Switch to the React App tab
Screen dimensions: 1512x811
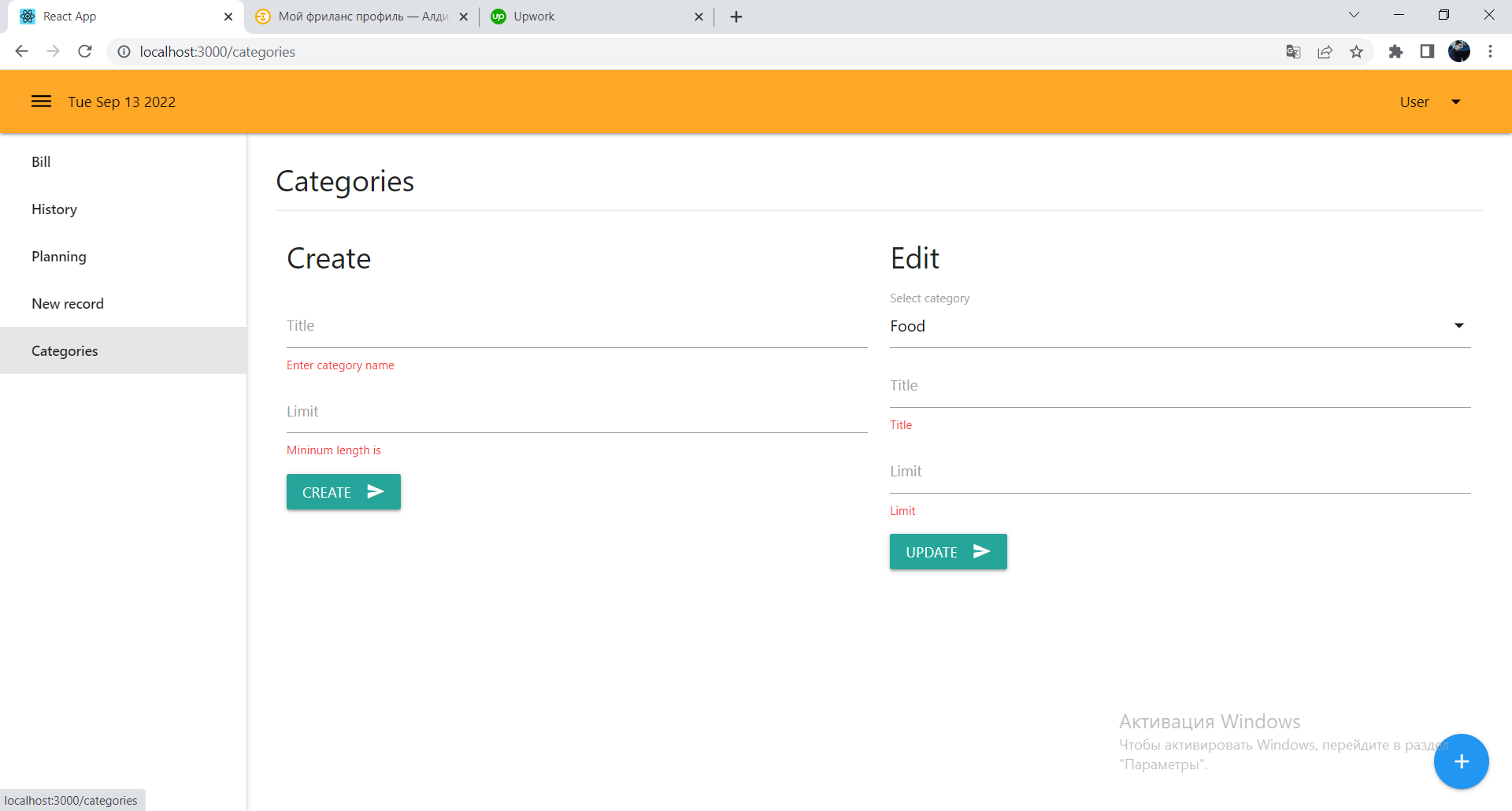[126, 17]
